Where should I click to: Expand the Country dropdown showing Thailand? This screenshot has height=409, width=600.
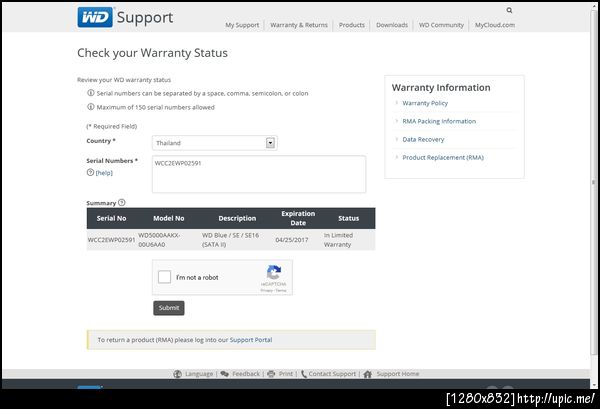pyautogui.click(x=215, y=143)
